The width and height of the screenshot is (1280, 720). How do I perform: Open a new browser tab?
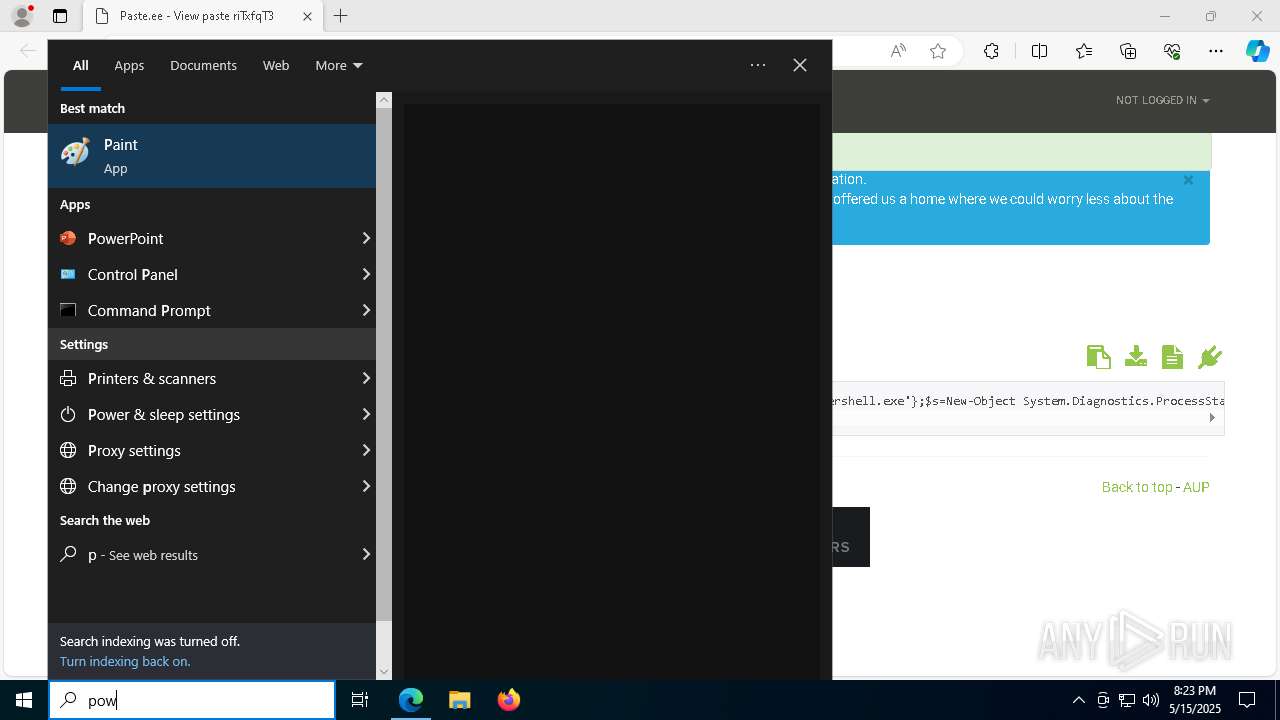coord(340,16)
